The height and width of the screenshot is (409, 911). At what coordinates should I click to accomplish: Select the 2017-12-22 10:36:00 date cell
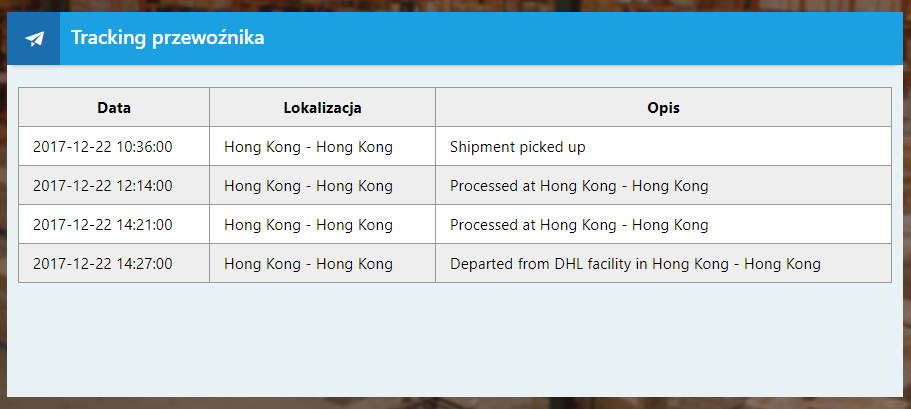click(x=103, y=147)
